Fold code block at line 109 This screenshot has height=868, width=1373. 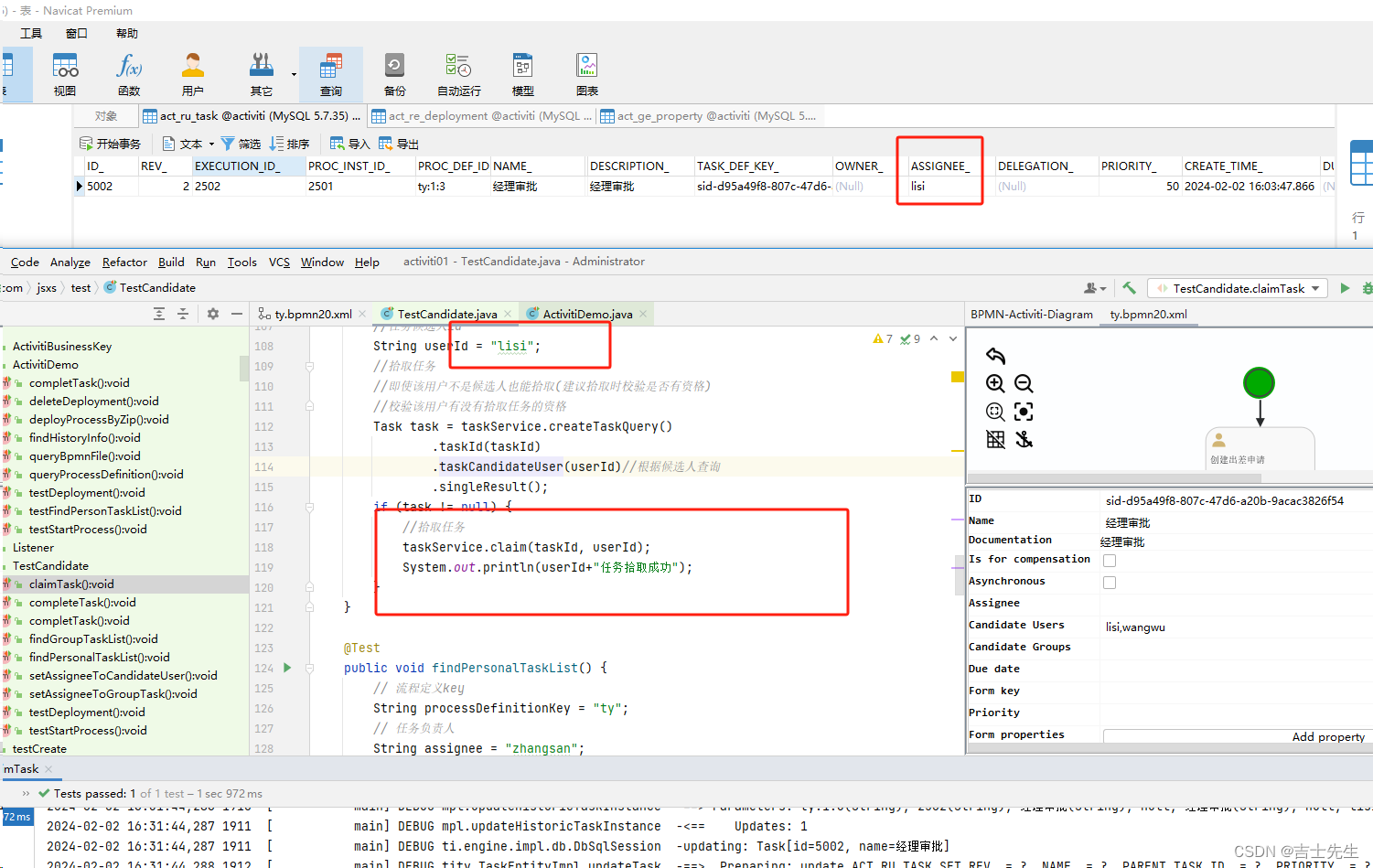[x=309, y=366]
